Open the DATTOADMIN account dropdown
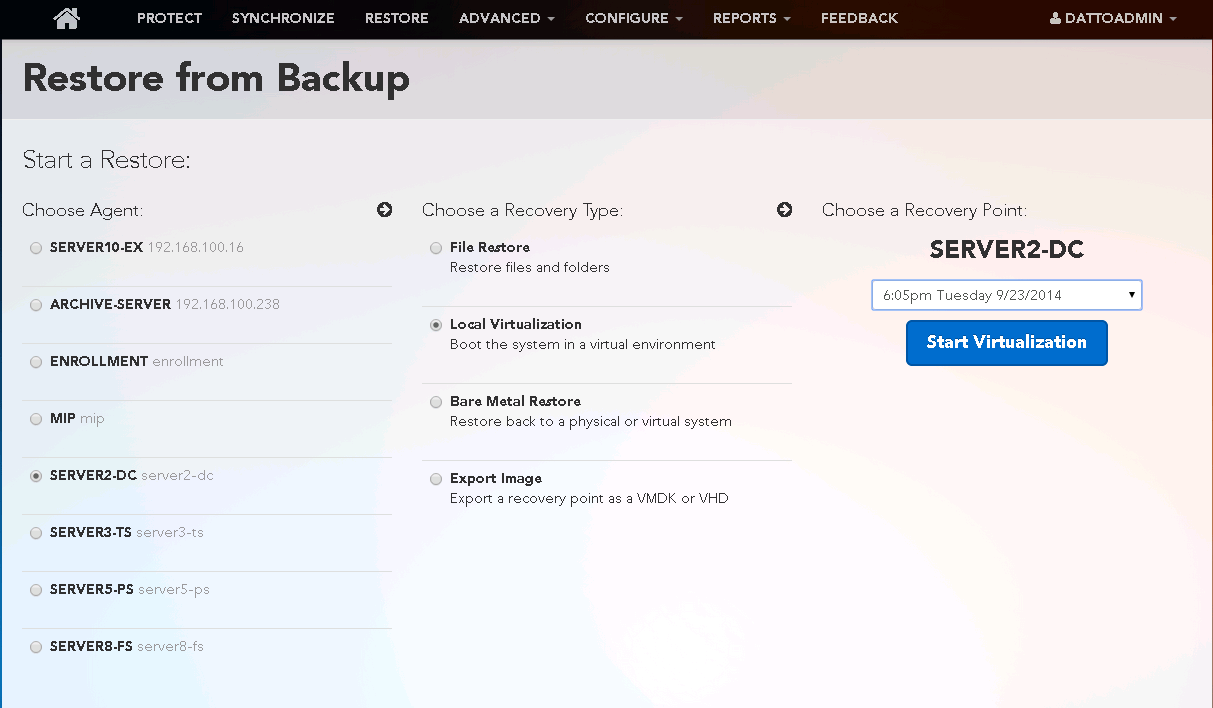This screenshot has height=708, width=1213. (x=1112, y=17)
